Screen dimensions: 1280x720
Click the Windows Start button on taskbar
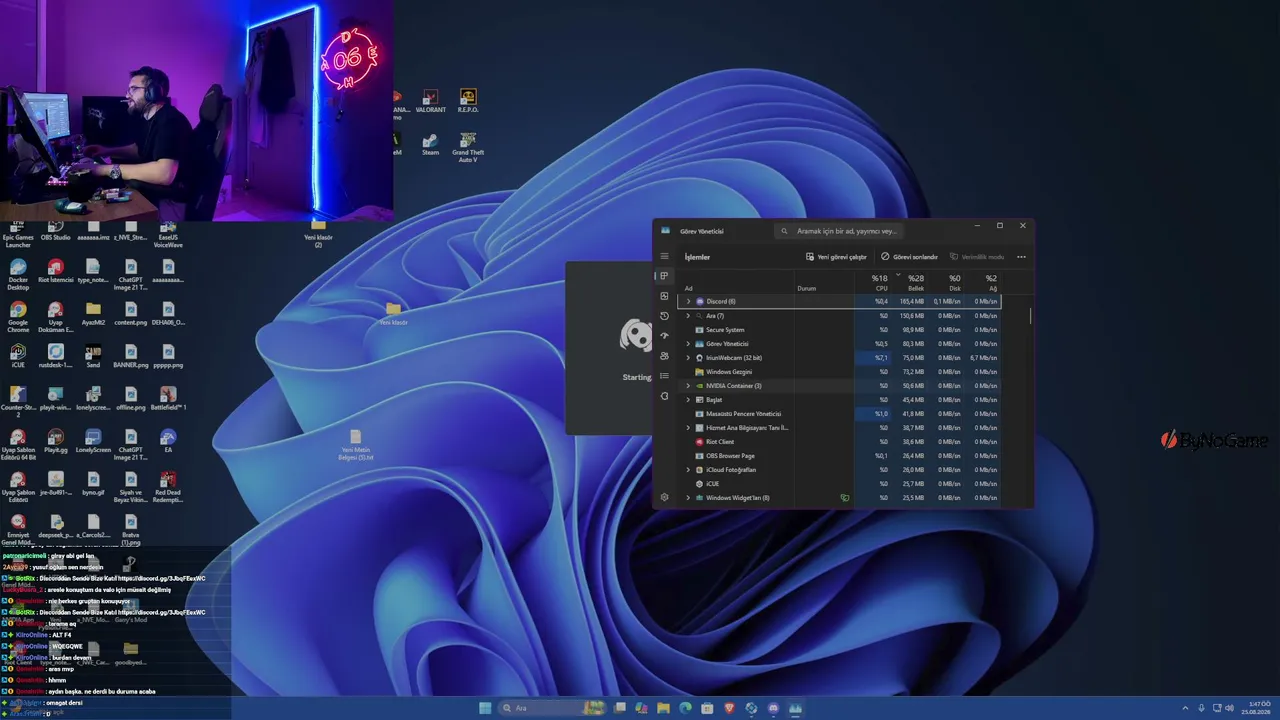coord(485,708)
